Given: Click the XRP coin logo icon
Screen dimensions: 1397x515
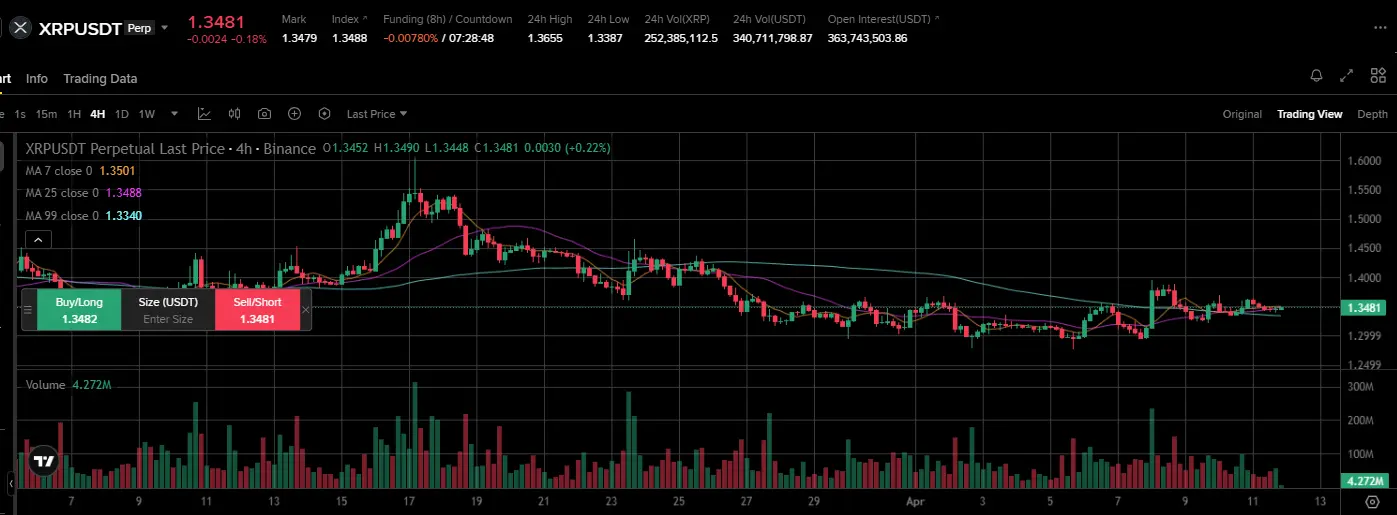Looking at the screenshot, I should (x=20, y=28).
